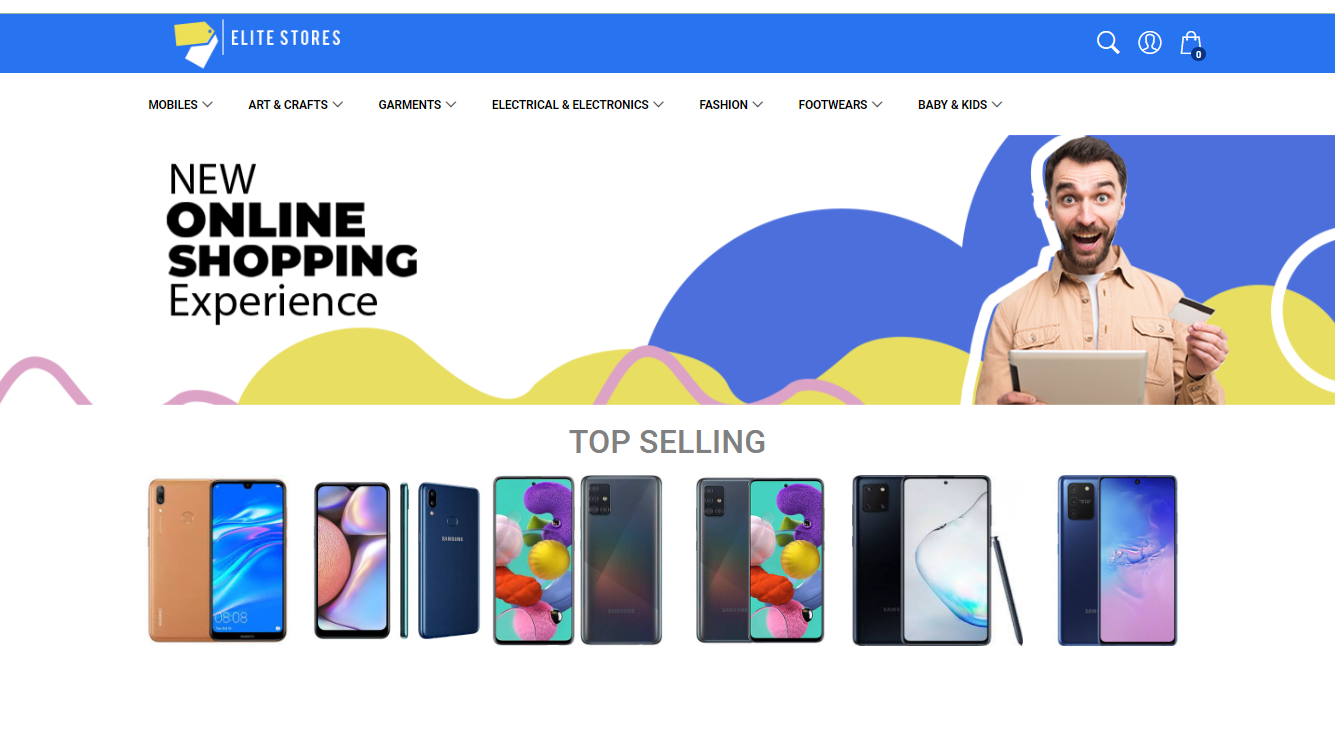The height and width of the screenshot is (750, 1342).
Task: Open the Electrical & Electronics menu
Action: click(577, 104)
